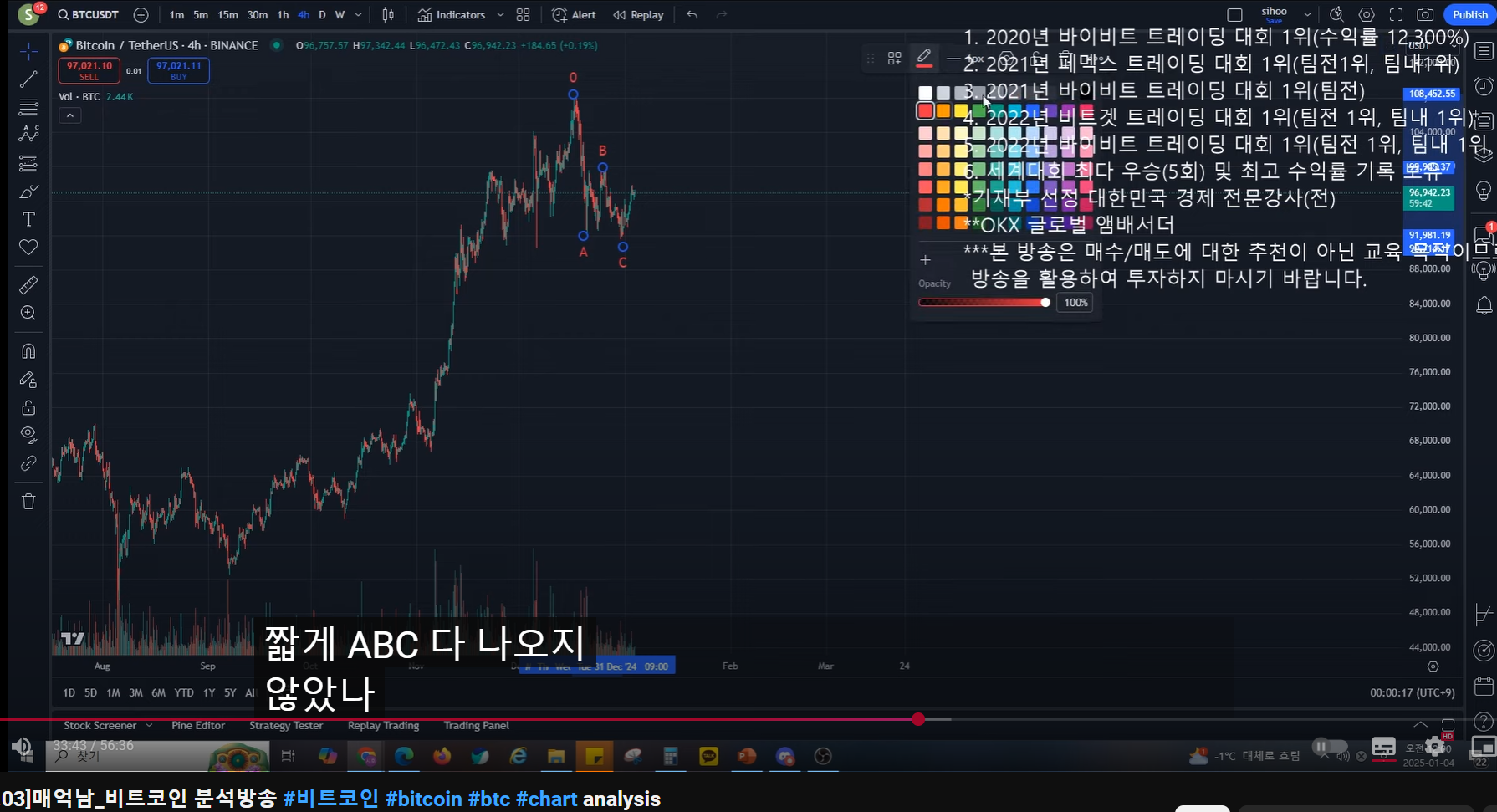This screenshot has height=812, width=1497.
Task: Open chart settings gear in top bar
Action: (1367, 14)
